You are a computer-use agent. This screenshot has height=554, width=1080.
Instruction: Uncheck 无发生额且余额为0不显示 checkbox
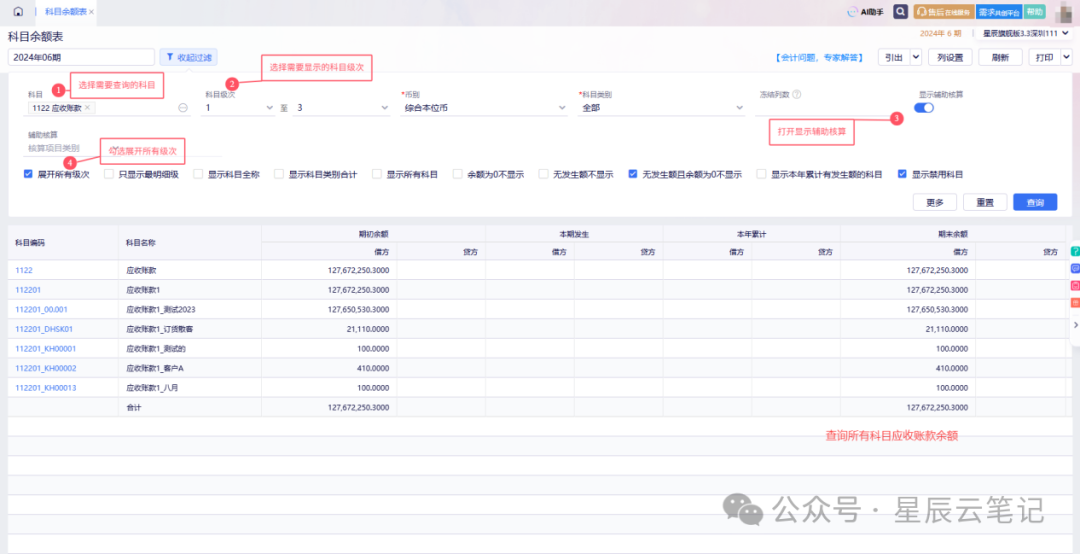(x=633, y=174)
